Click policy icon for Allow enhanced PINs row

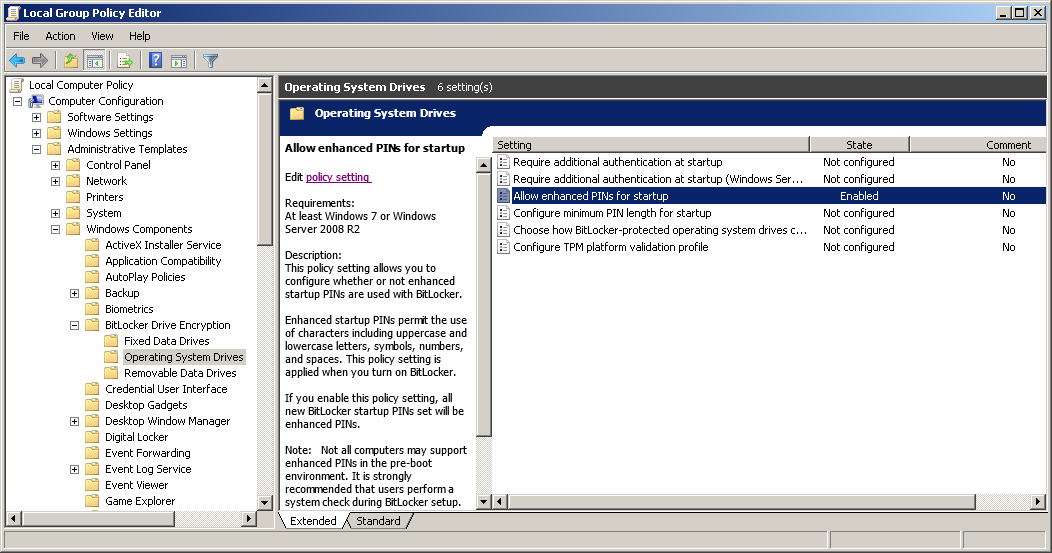503,196
